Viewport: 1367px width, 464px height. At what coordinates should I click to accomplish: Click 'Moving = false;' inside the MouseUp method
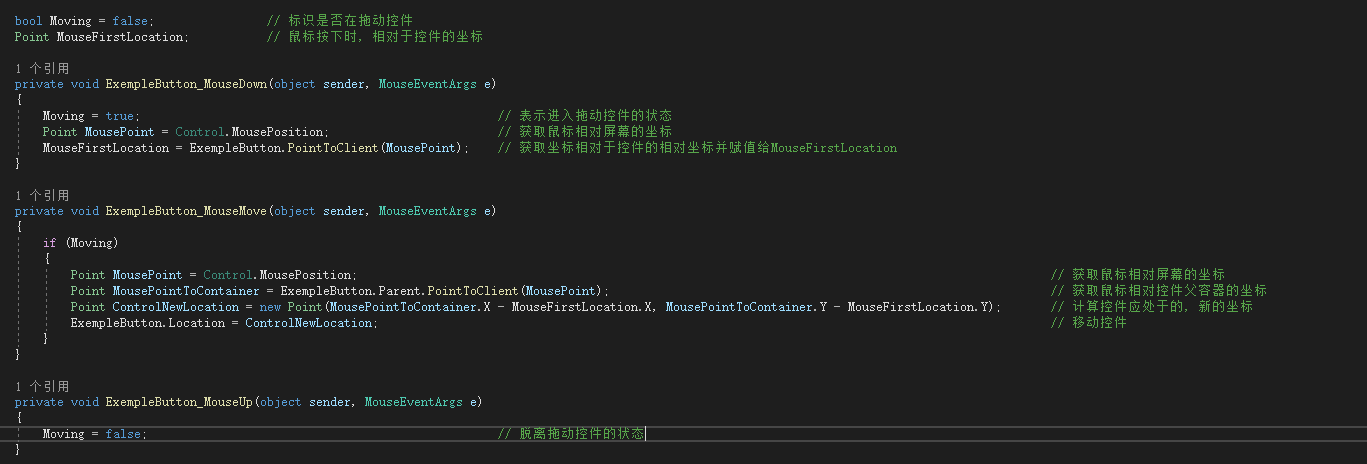[x=94, y=434]
